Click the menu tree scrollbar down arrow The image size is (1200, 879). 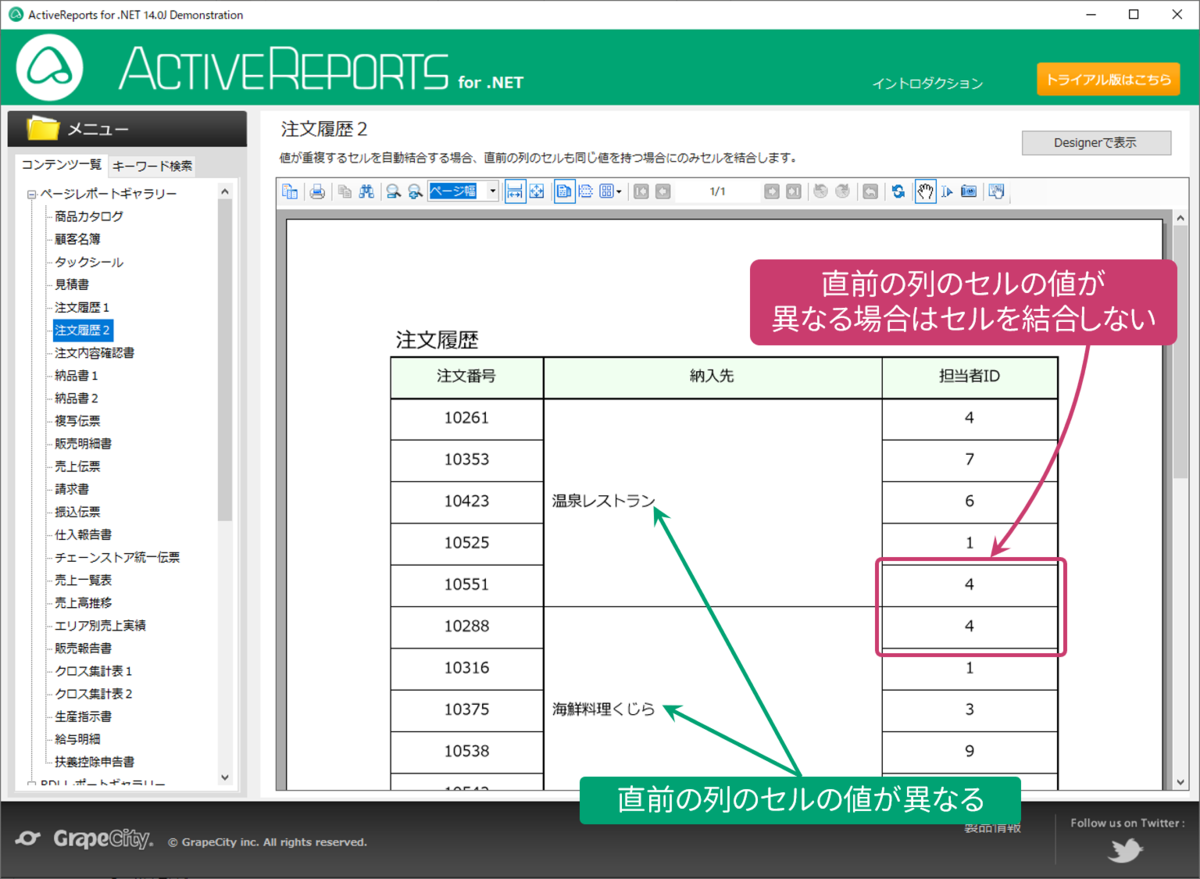pyautogui.click(x=224, y=777)
